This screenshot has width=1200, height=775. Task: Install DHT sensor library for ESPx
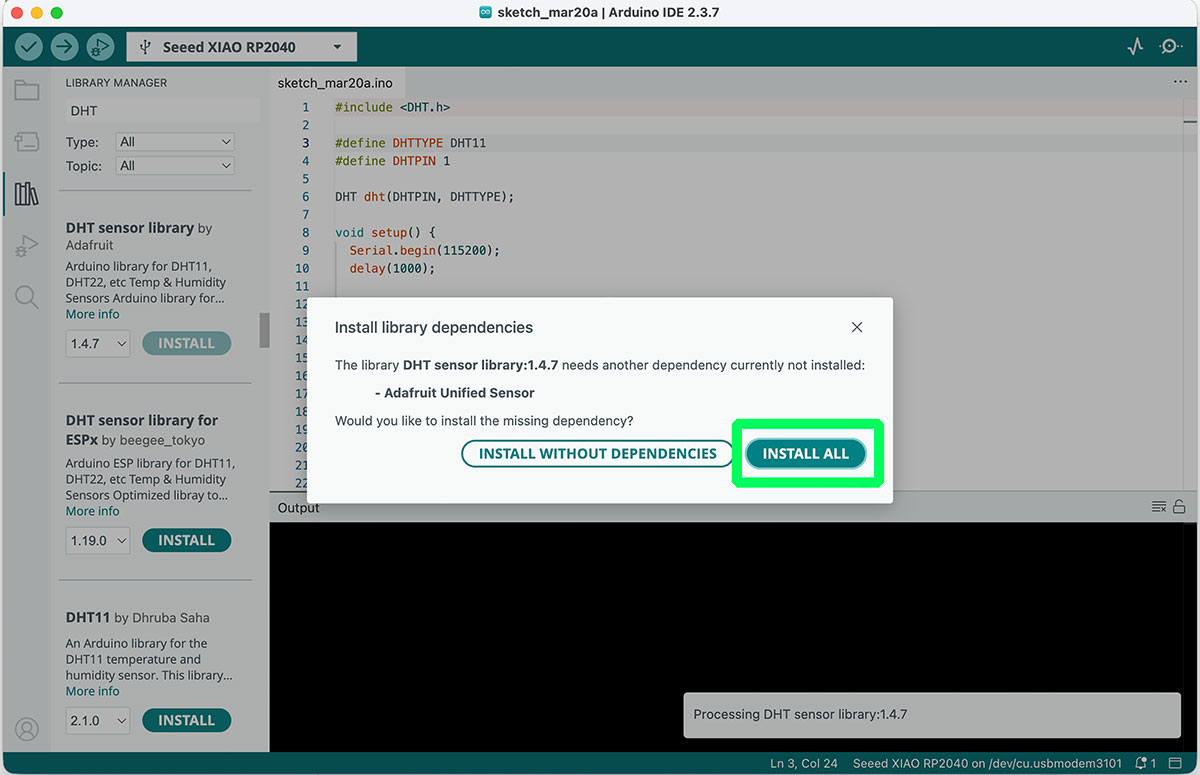187,540
